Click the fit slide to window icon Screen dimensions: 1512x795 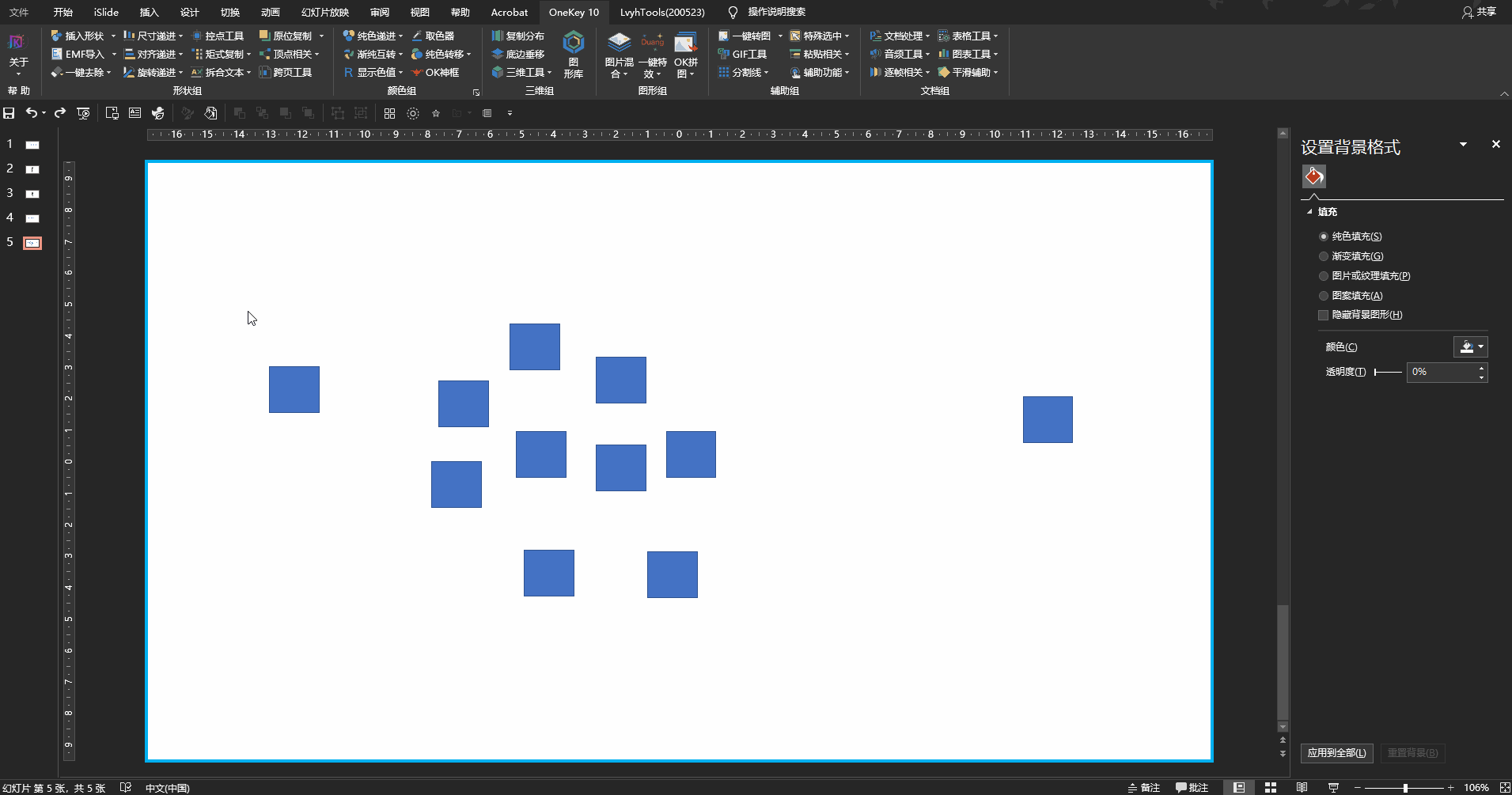click(1505, 788)
